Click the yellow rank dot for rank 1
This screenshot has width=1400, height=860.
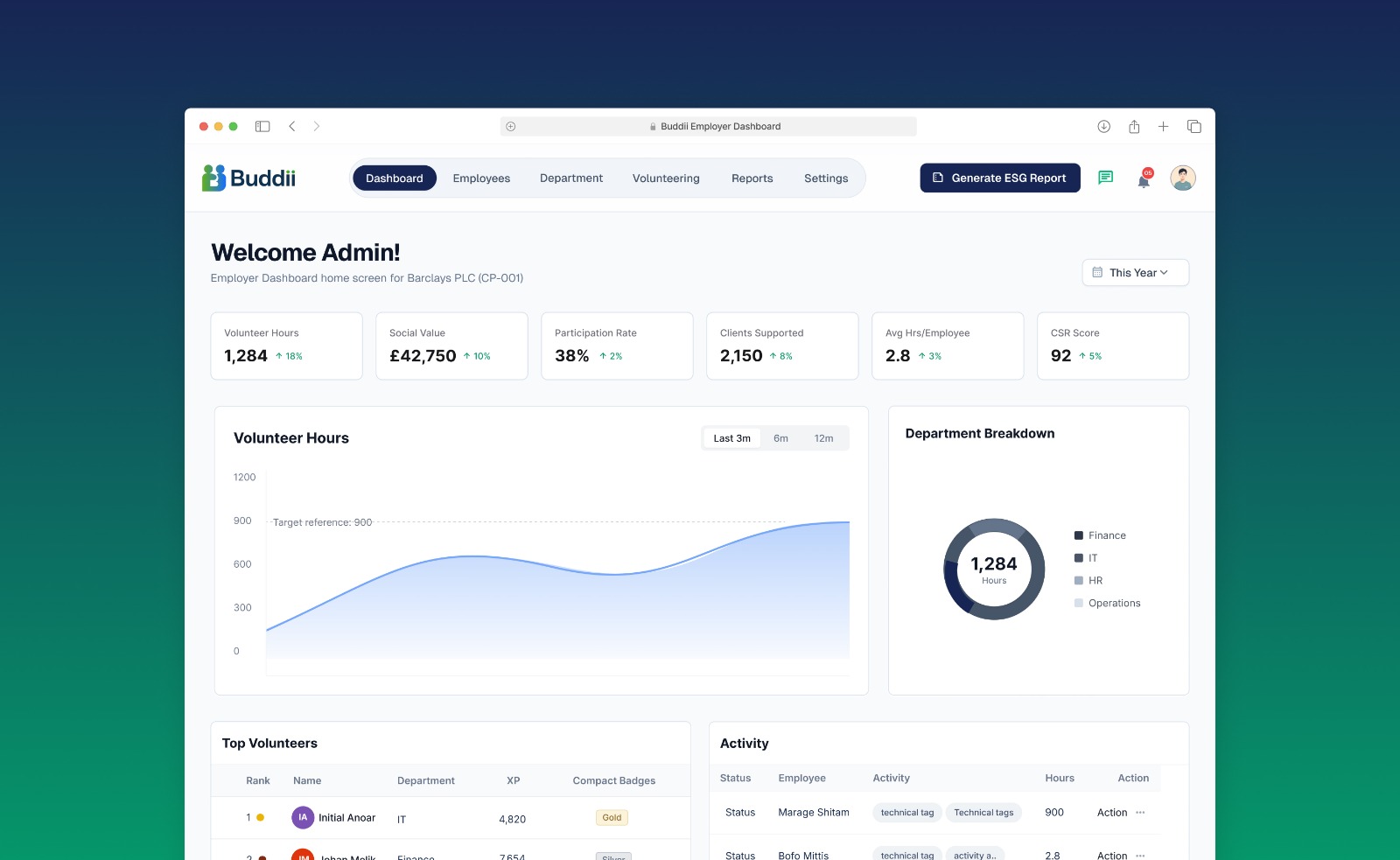(x=260, y=817)
